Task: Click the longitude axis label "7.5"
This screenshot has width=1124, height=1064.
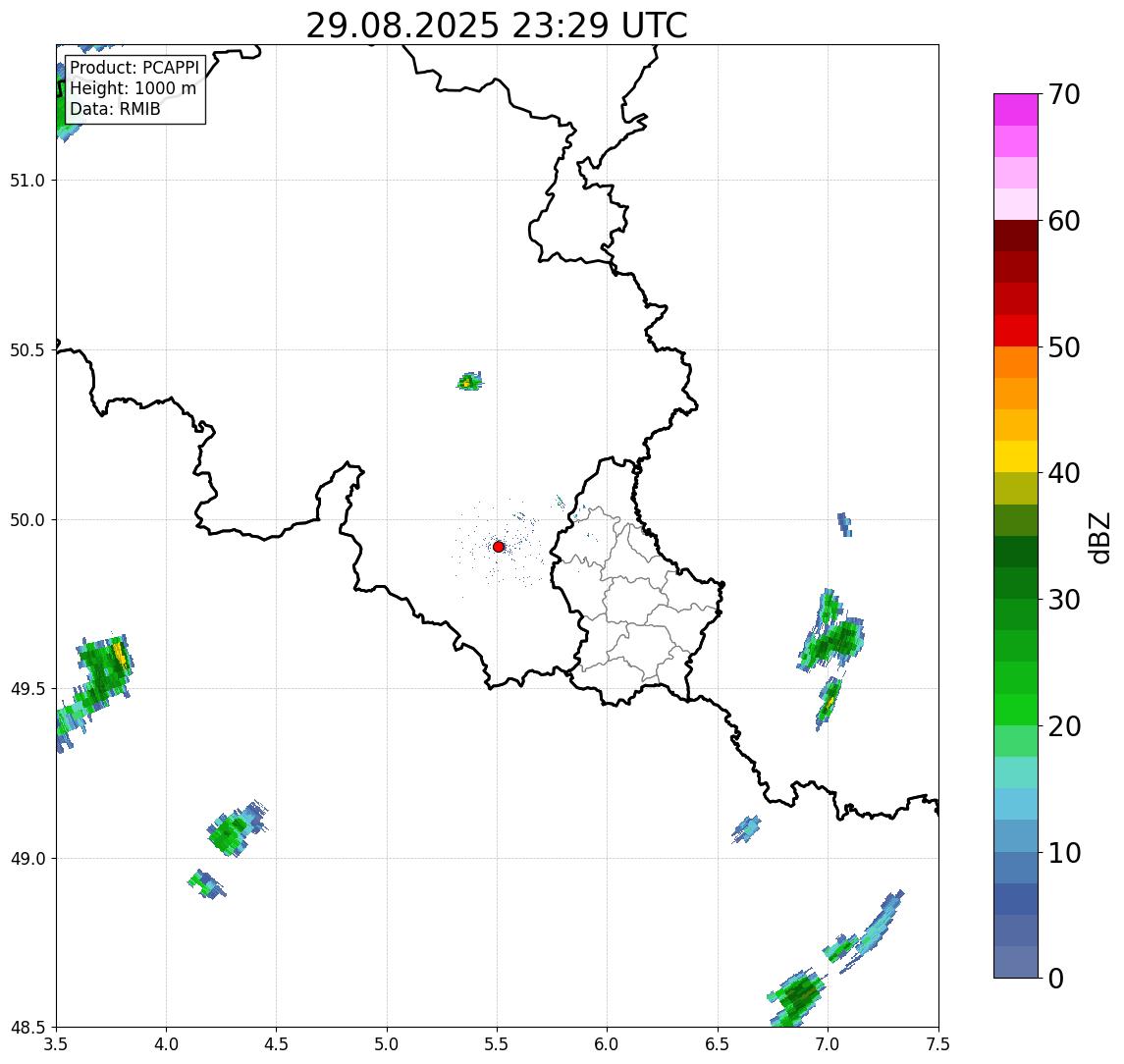Action: point(938,1044)
